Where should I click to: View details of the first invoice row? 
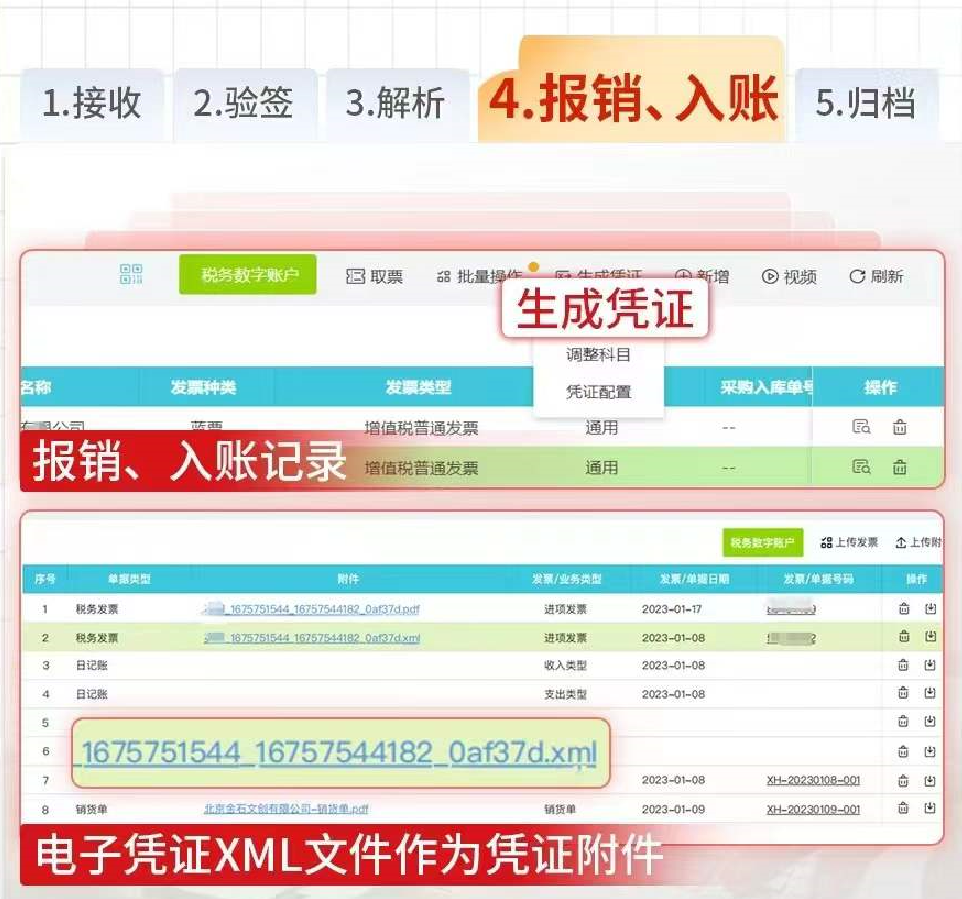861,427
